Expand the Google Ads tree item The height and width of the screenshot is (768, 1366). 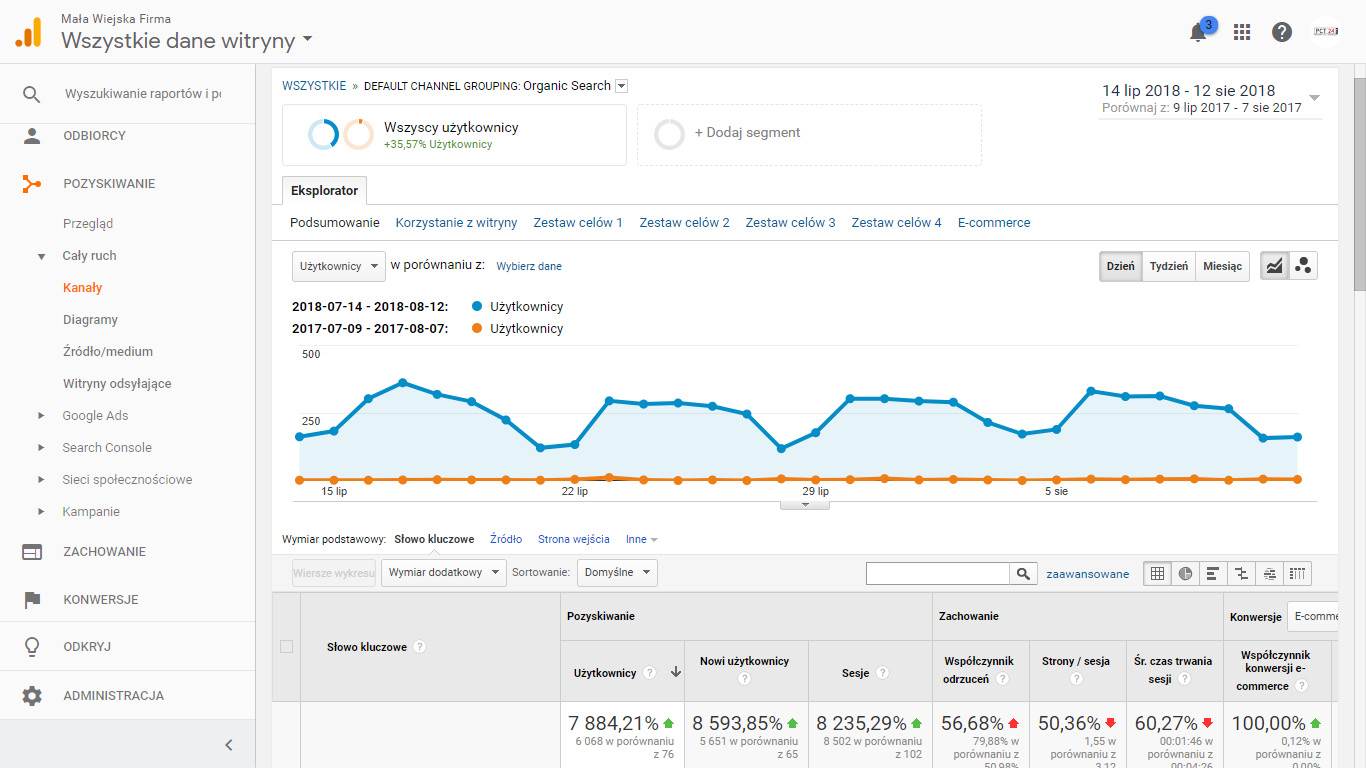41,416
